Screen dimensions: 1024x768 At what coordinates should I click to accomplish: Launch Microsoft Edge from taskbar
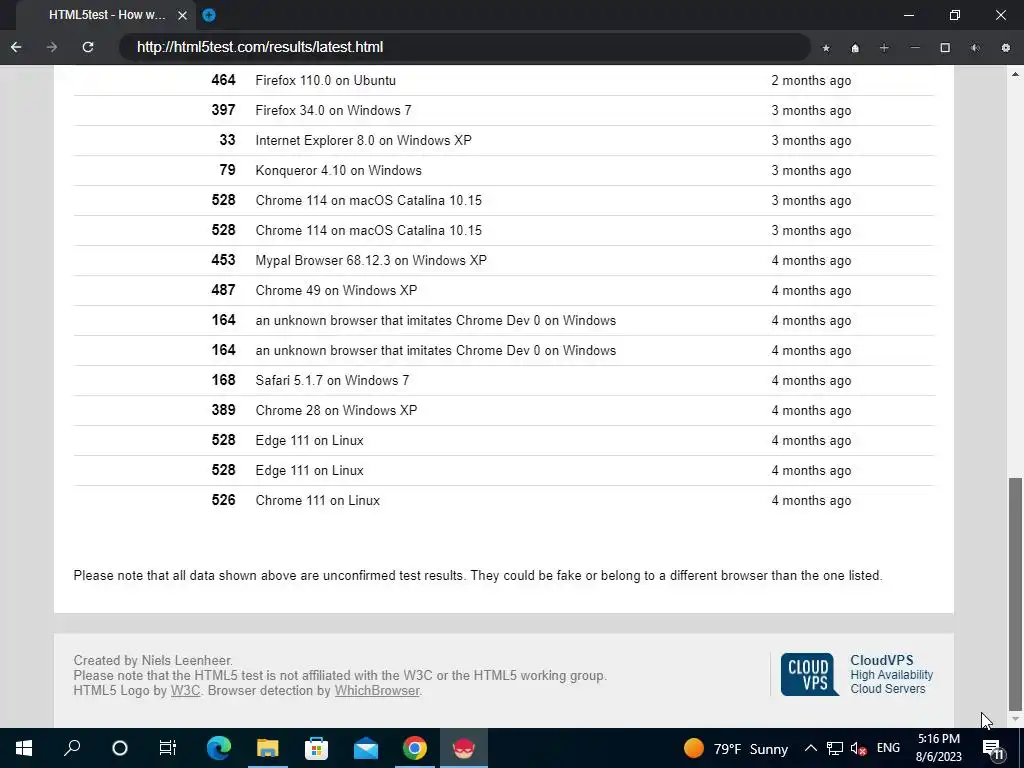219,748
